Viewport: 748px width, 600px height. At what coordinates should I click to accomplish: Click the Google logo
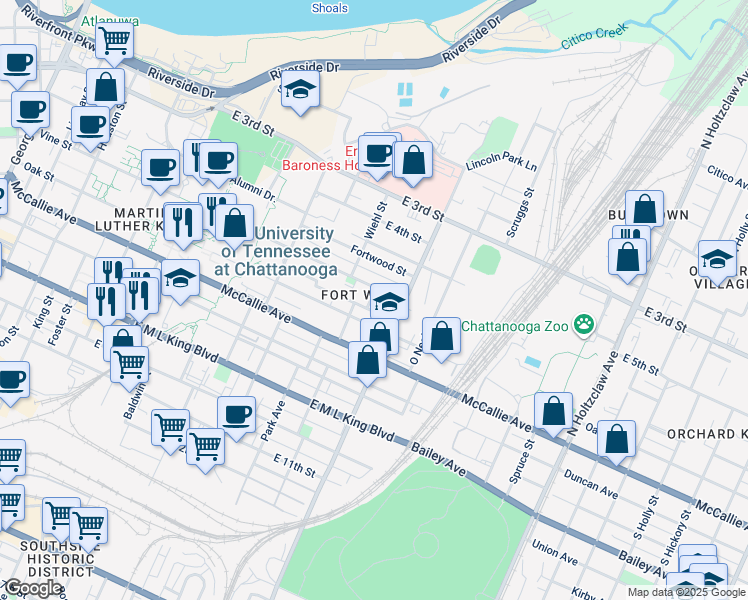pos(33,588)
